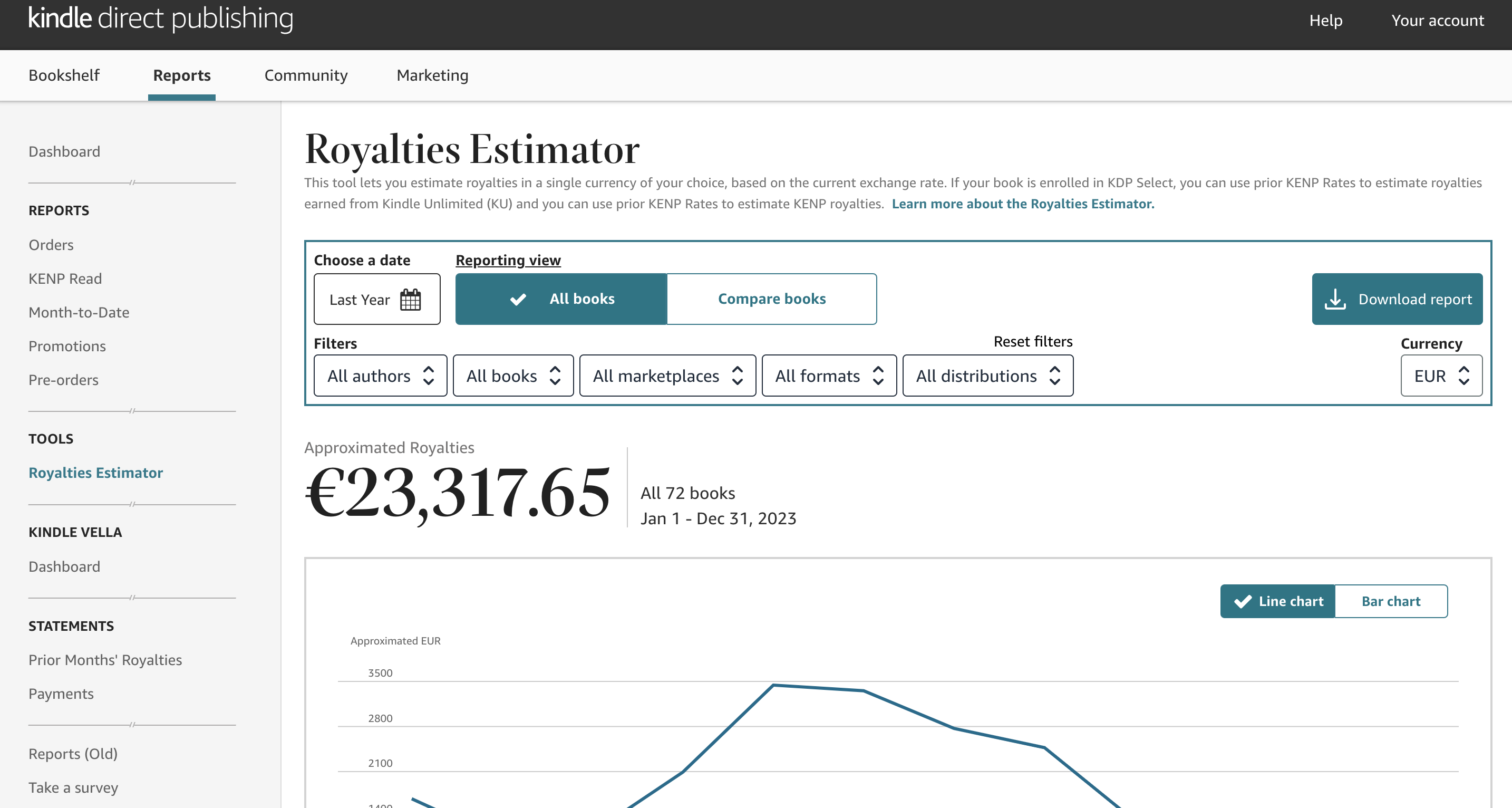Toggle the All books reporting view
Viewport: 1512px width, 808px height.
561,299
